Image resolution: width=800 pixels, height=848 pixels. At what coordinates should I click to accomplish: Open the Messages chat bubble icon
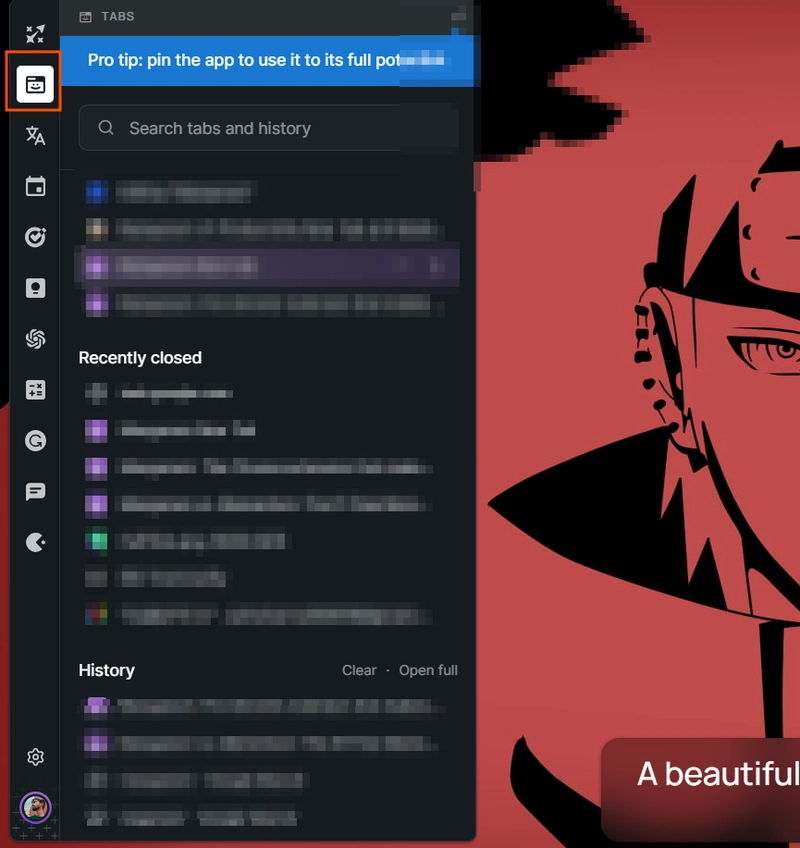tap(35, 492)
